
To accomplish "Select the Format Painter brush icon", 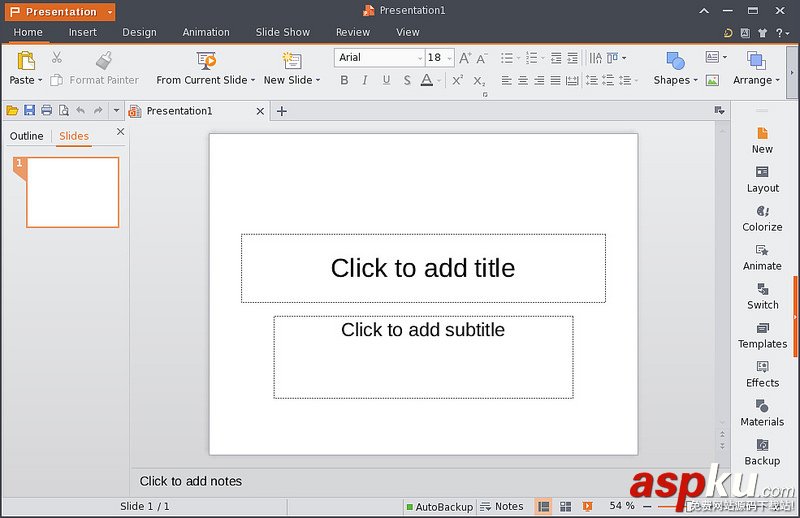I will pos(104,60).
